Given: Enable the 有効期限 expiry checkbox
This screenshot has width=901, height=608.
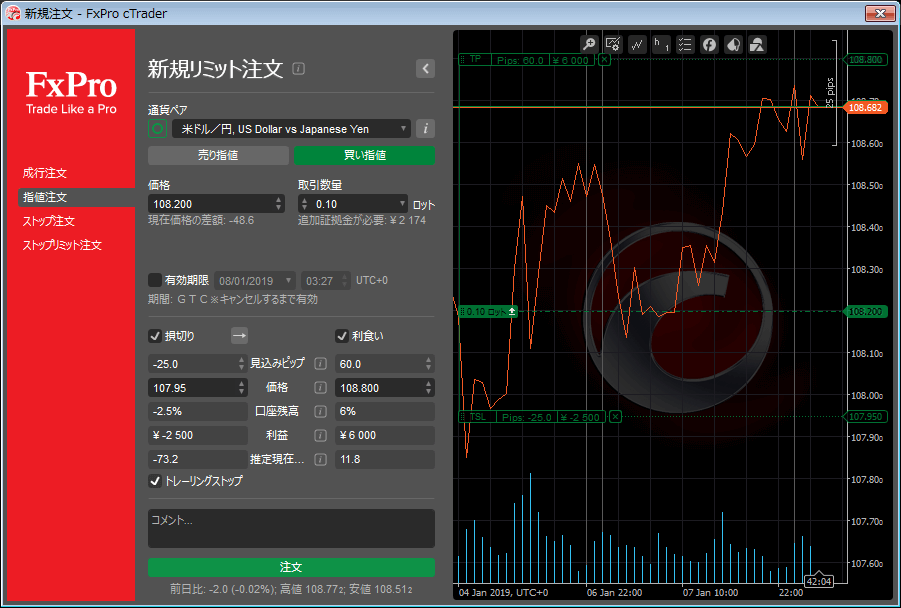Looking at the screenshot, I should [x=155, y=280].
